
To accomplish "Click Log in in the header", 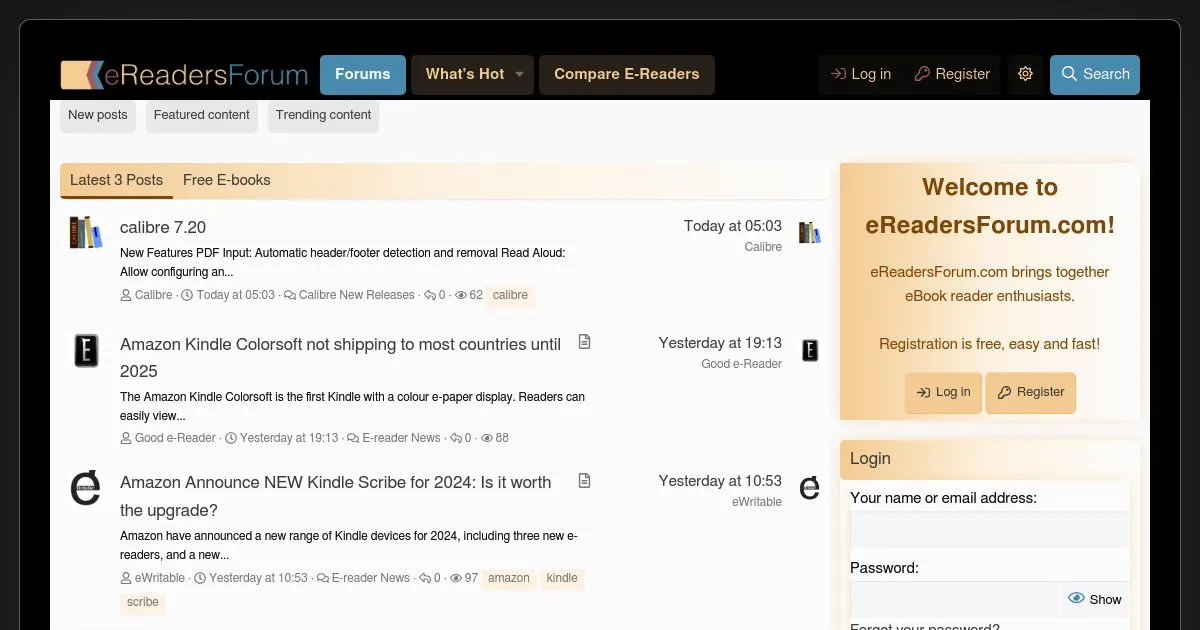I will [861, 75].
